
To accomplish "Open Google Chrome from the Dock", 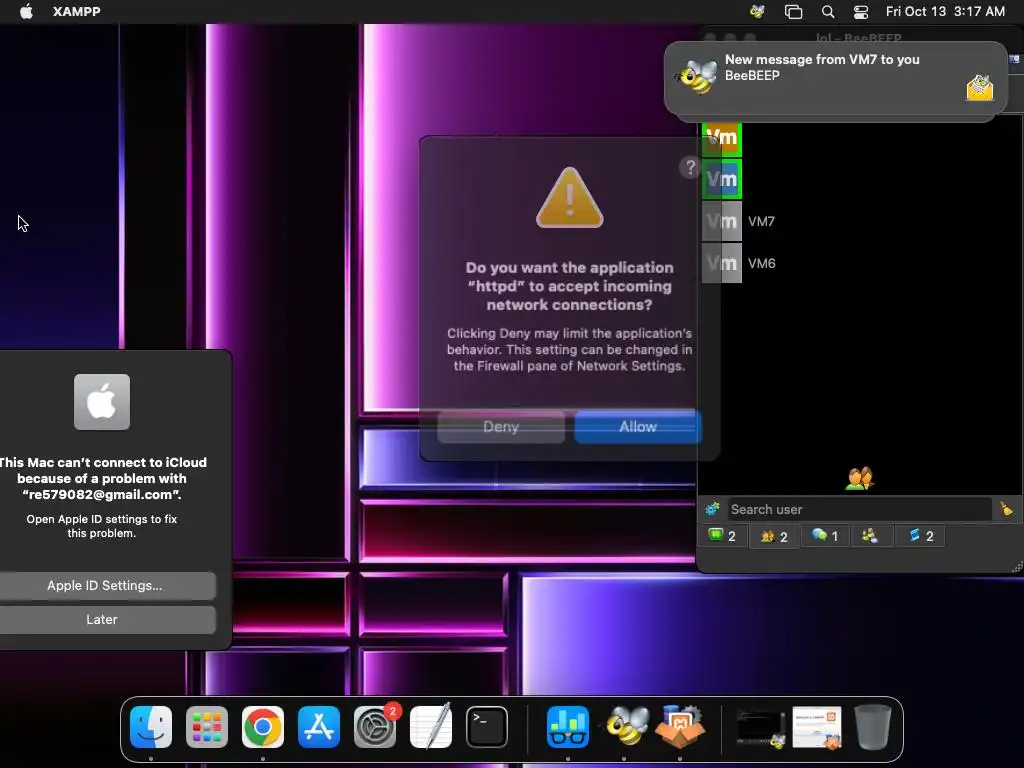I will click(x=263, y=727).
